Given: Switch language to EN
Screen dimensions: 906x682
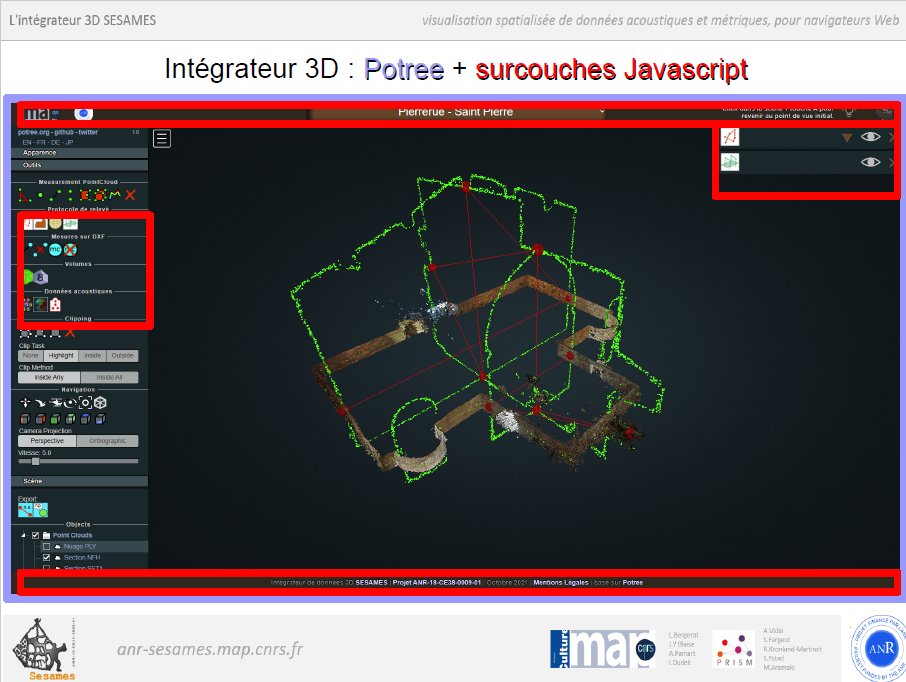Looking at the screenshot, I should pyautogui.click(x=27, y=142).
